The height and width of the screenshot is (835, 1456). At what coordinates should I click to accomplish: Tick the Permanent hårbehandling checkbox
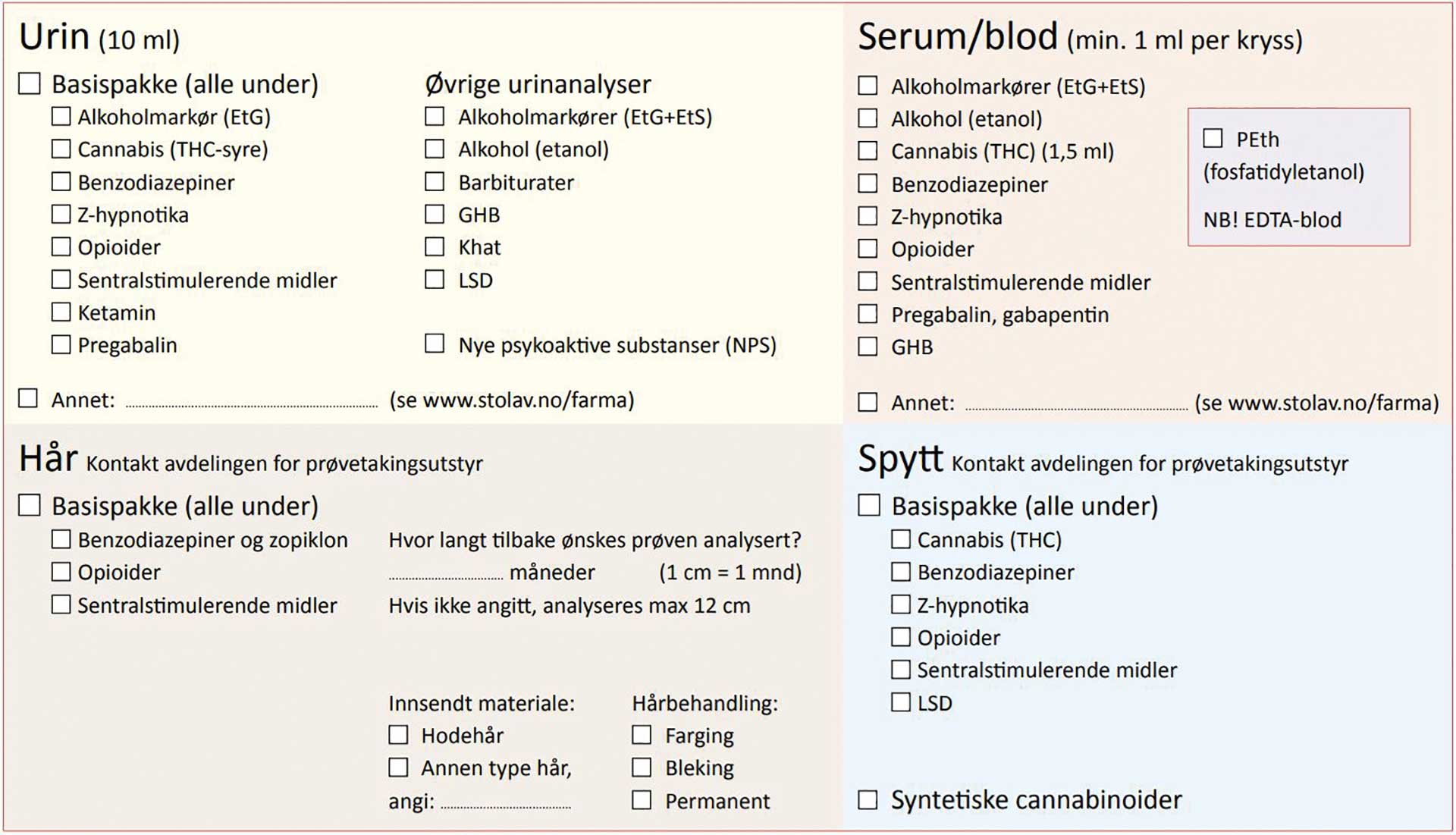[642, 800]
